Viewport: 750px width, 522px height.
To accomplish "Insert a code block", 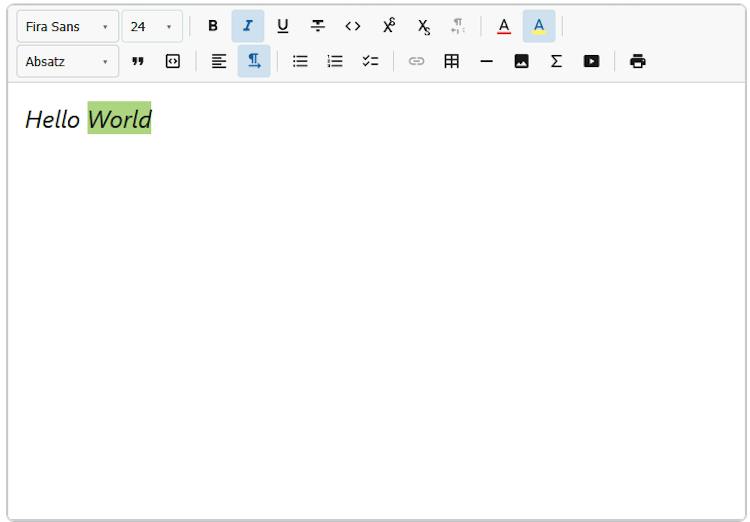I will 173,61.
